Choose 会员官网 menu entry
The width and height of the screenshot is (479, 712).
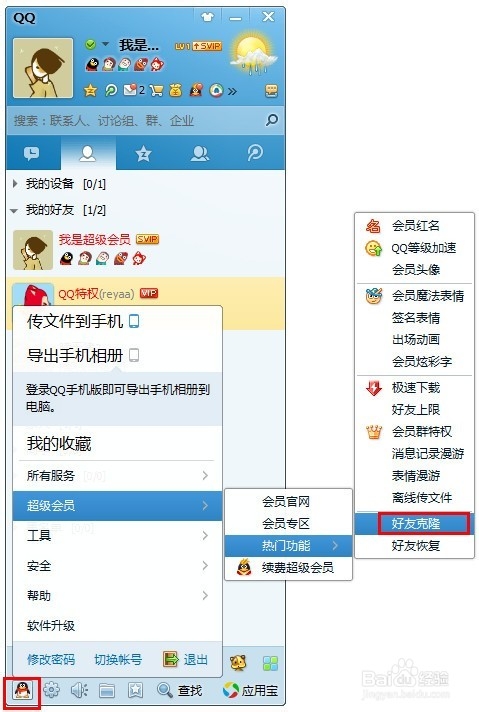point(288,501)
